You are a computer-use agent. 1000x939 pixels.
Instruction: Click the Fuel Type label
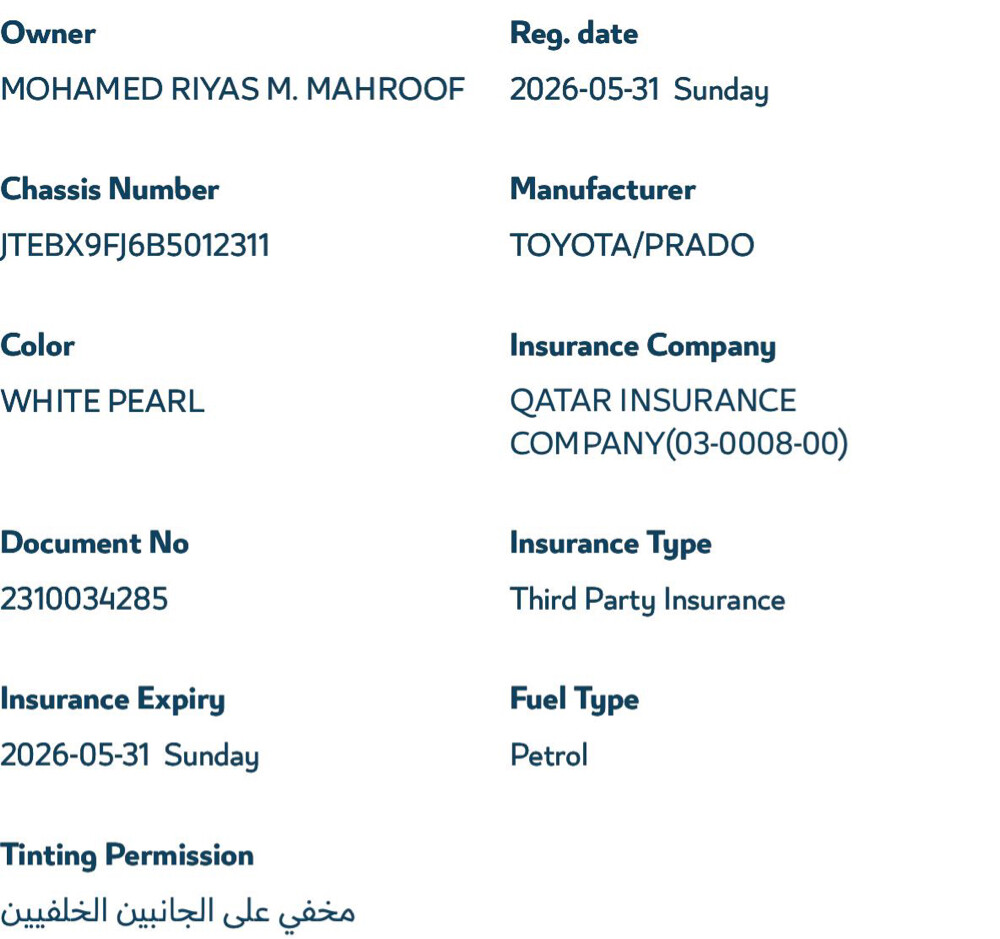(575, 700)
